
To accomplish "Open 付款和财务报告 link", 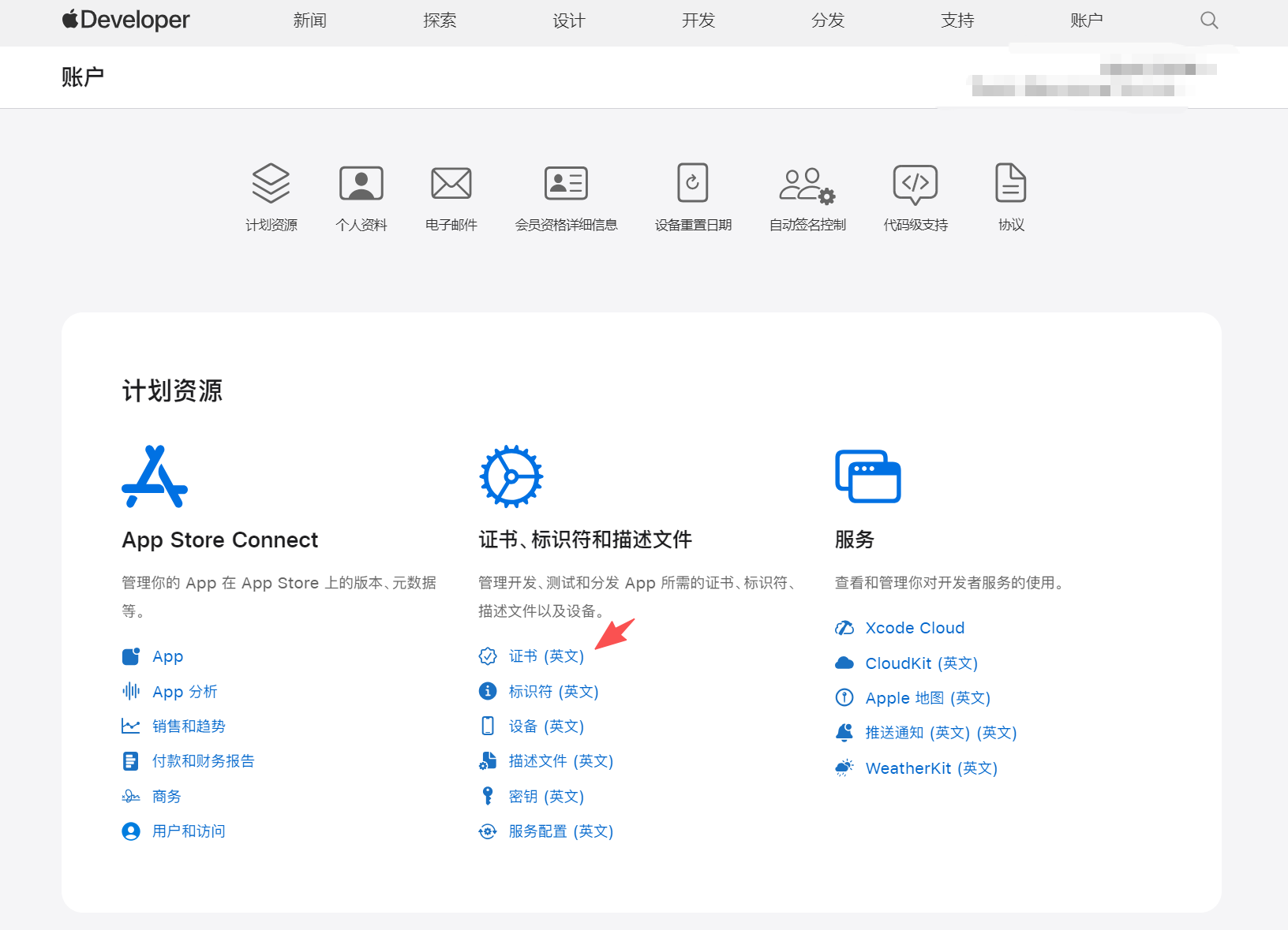I will pyautogui.click(x=204, y=761).
